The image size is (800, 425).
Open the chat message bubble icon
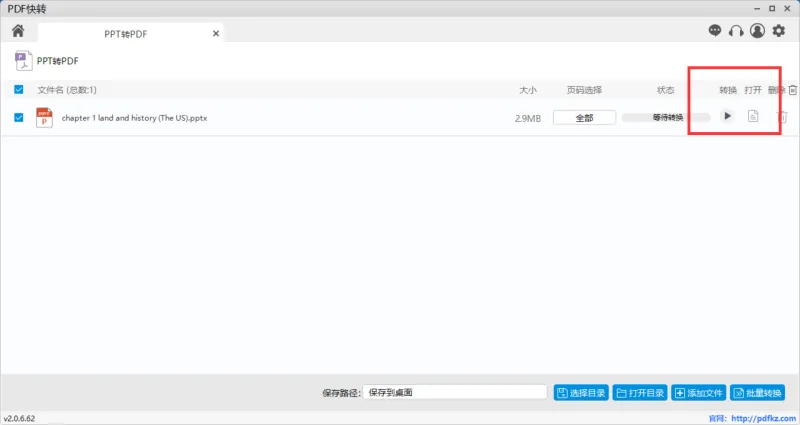(x=715, y=31)
